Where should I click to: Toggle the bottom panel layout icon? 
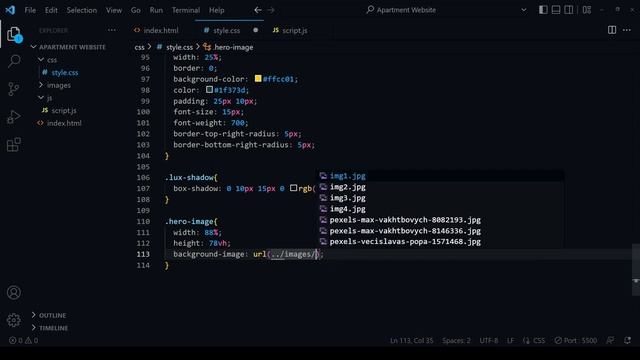pos(556,10)
